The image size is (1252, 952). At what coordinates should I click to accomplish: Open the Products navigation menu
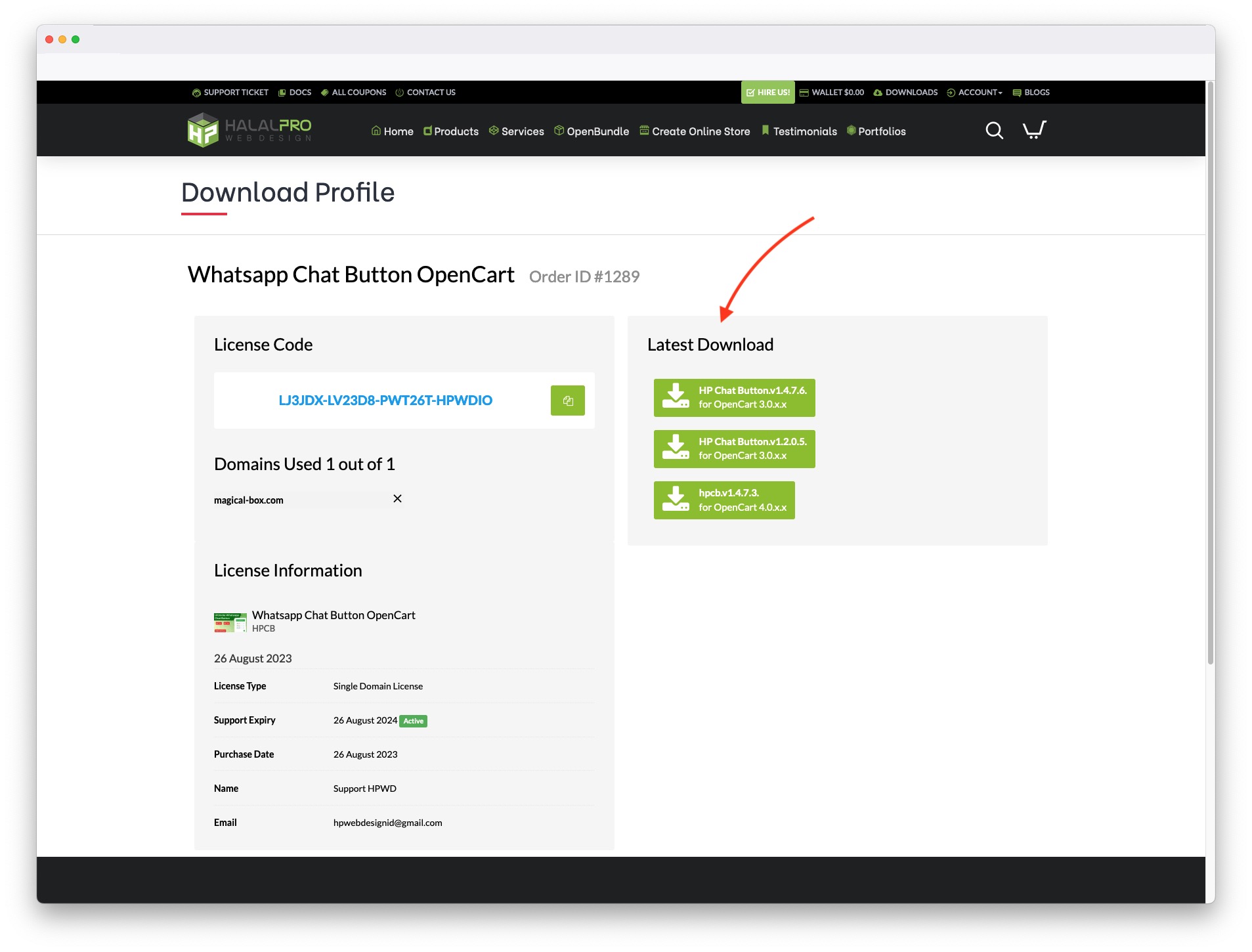click(451, 131)
